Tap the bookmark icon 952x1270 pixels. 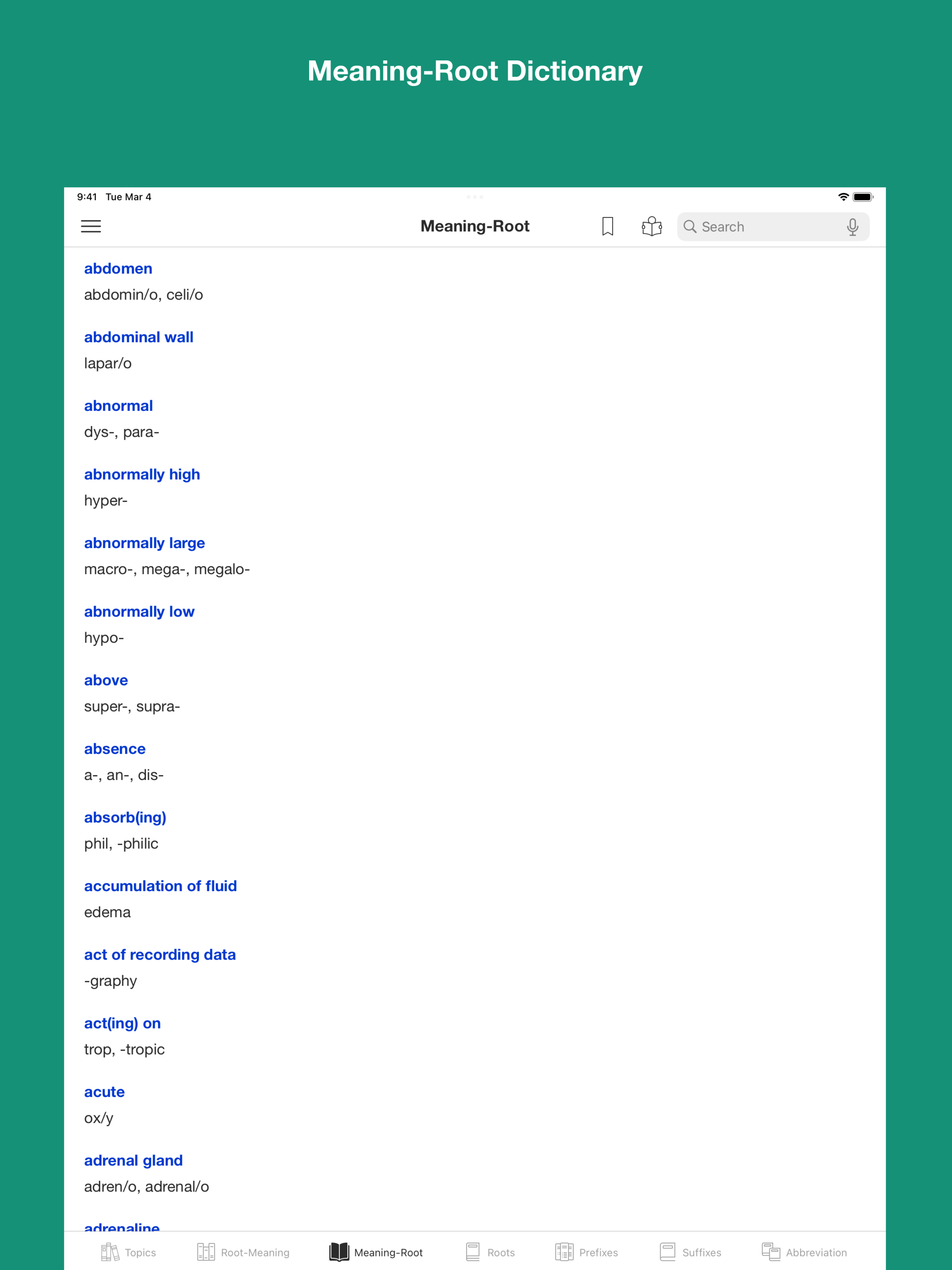tap(608, 226)
